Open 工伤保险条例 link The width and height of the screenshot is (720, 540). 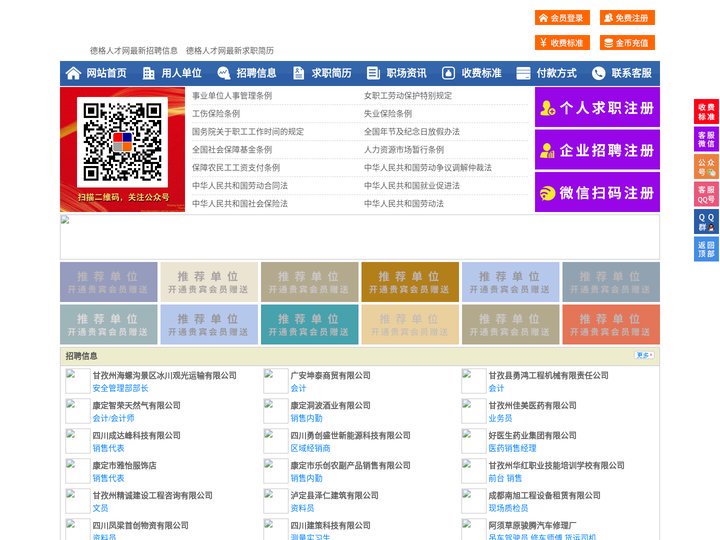coord(216,113)
